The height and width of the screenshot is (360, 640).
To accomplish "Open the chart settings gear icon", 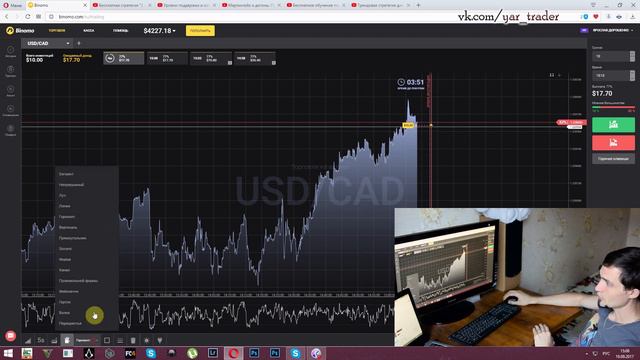I will [x=147, y=340].
